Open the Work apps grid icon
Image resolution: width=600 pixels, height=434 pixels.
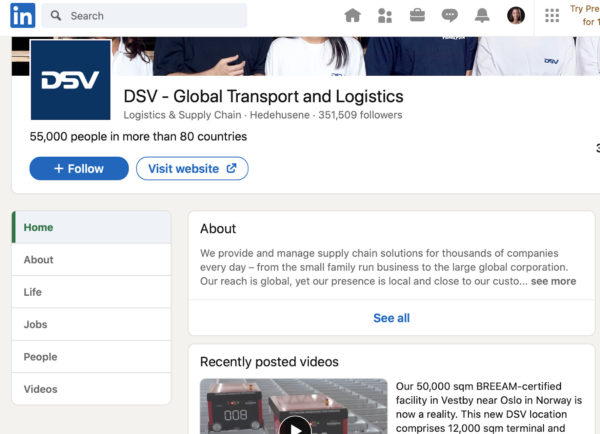click(552, 16)
